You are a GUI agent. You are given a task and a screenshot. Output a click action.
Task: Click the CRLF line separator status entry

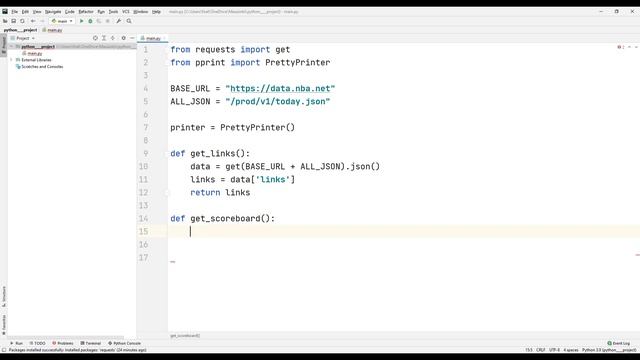(540, 350)
